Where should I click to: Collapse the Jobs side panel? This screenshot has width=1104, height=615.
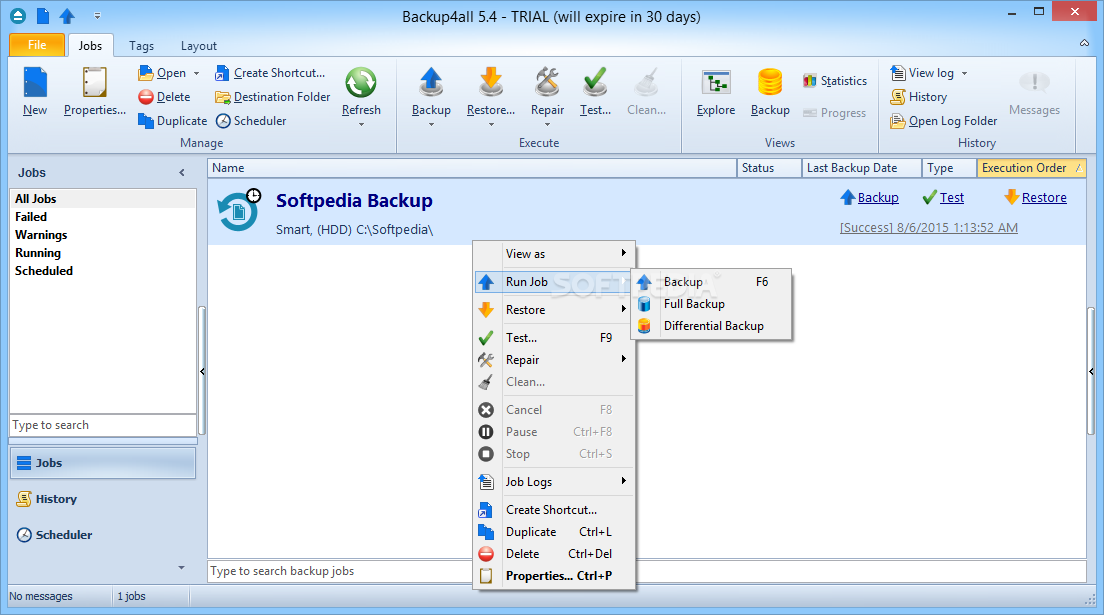pos(182,173)
